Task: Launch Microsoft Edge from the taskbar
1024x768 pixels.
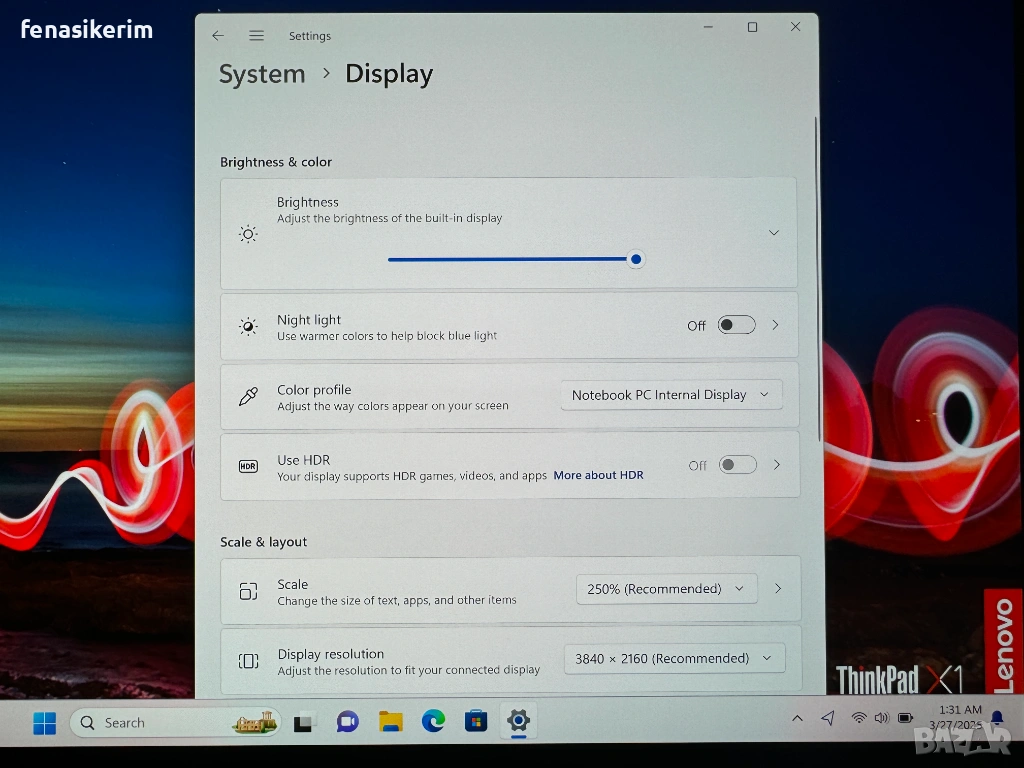Action: (x=433, y=721)
